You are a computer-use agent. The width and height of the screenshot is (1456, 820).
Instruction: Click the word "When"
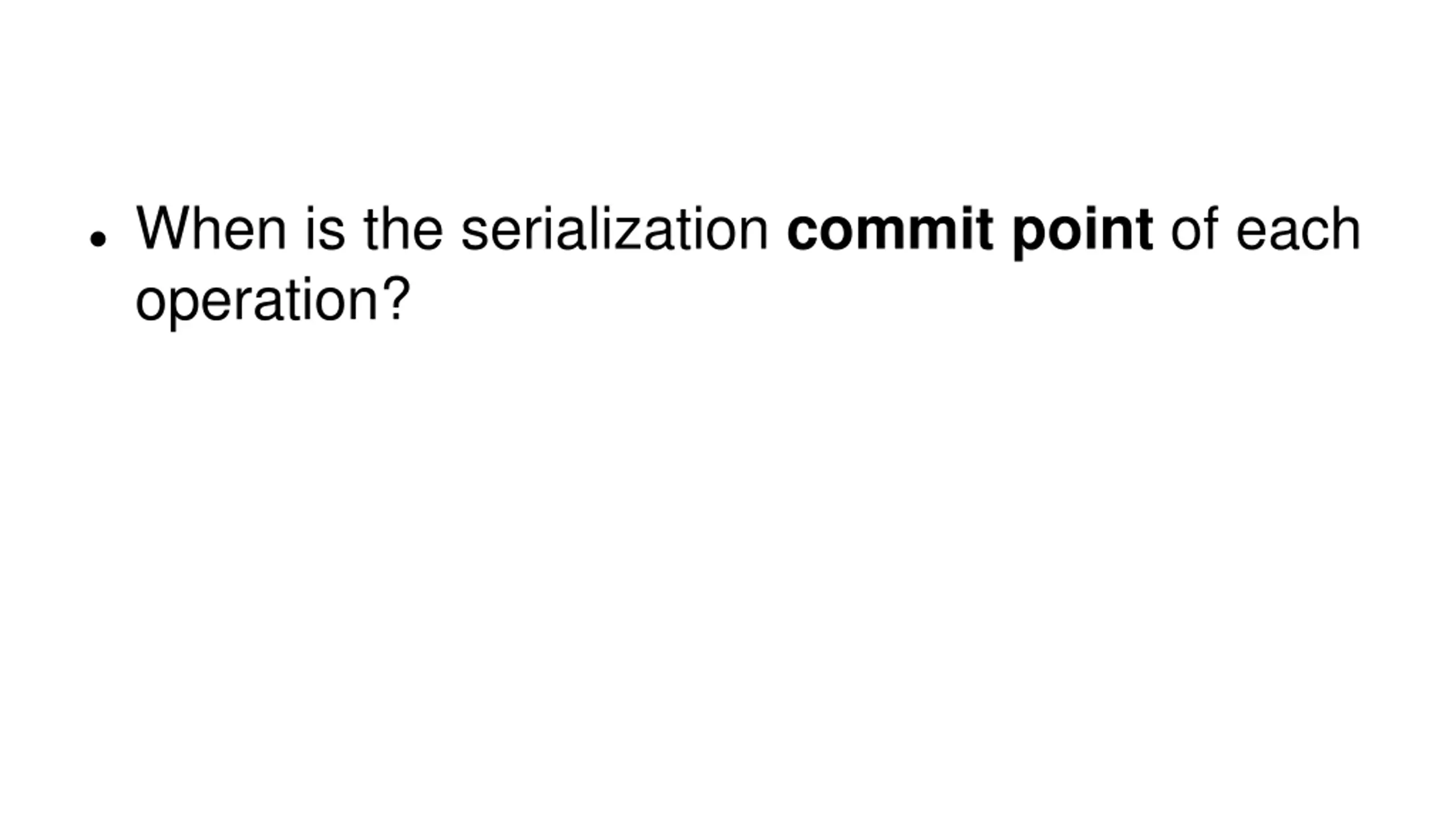pos(211,229)
